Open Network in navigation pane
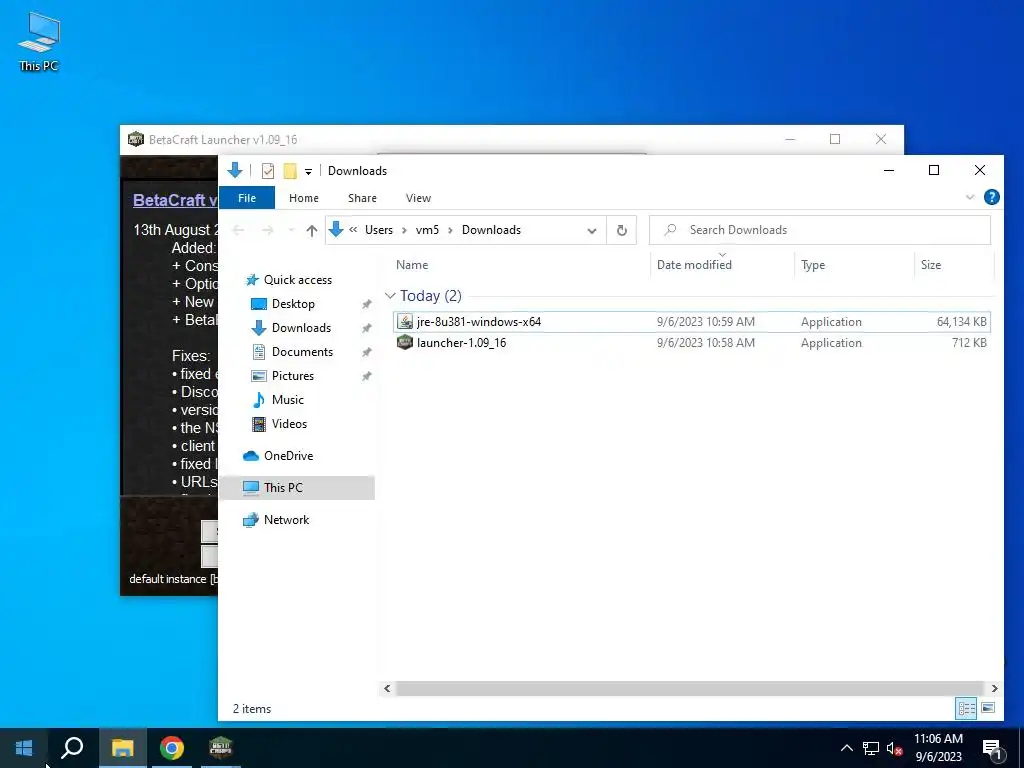Viewport: 1024px width, 768px height. point(286,520)
